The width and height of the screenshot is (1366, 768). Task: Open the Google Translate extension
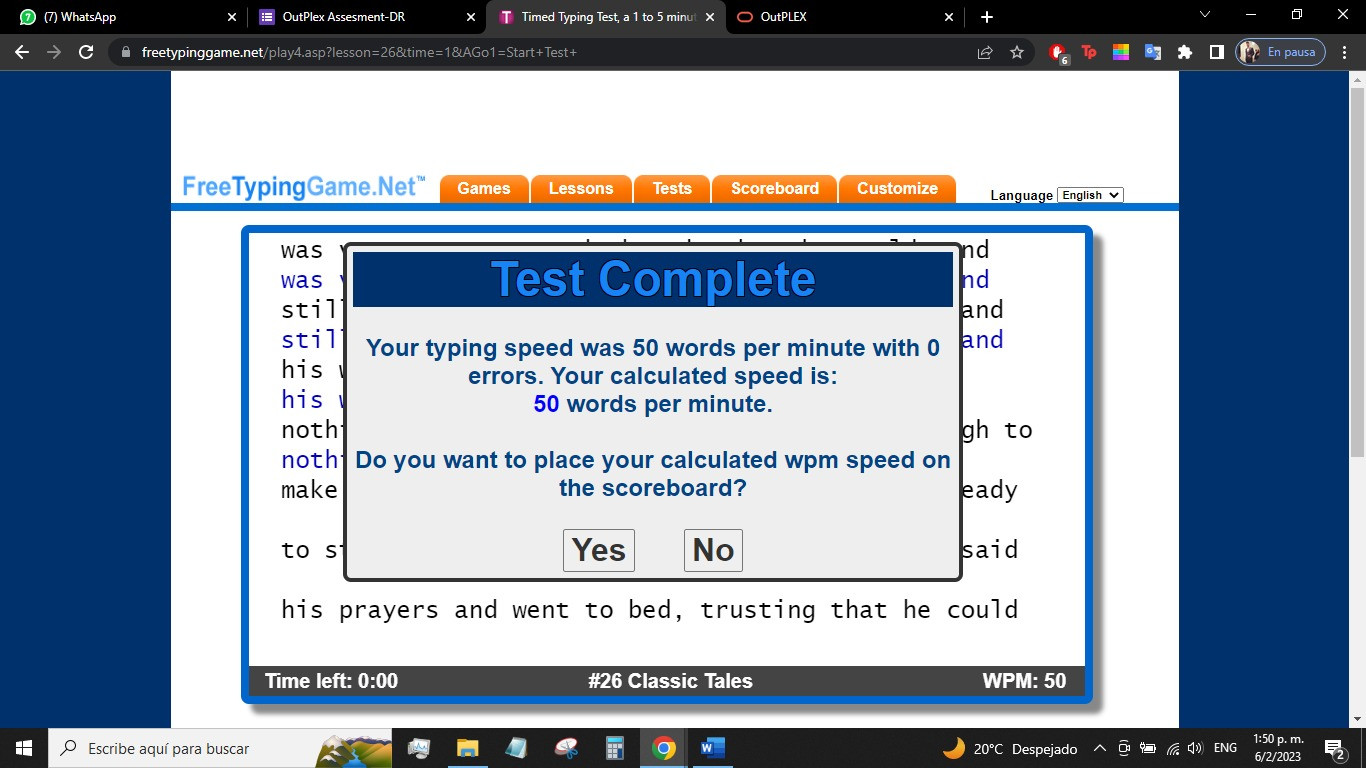1153,52
